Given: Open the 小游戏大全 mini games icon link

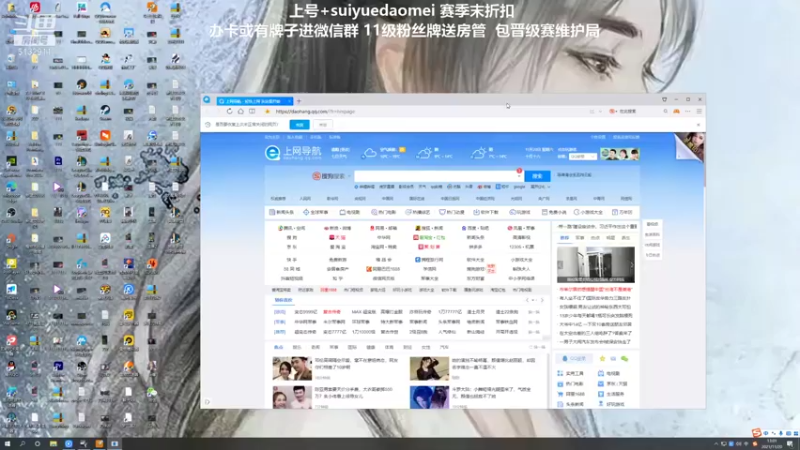Looking at the screenshot, I should (x=588, y=212).
